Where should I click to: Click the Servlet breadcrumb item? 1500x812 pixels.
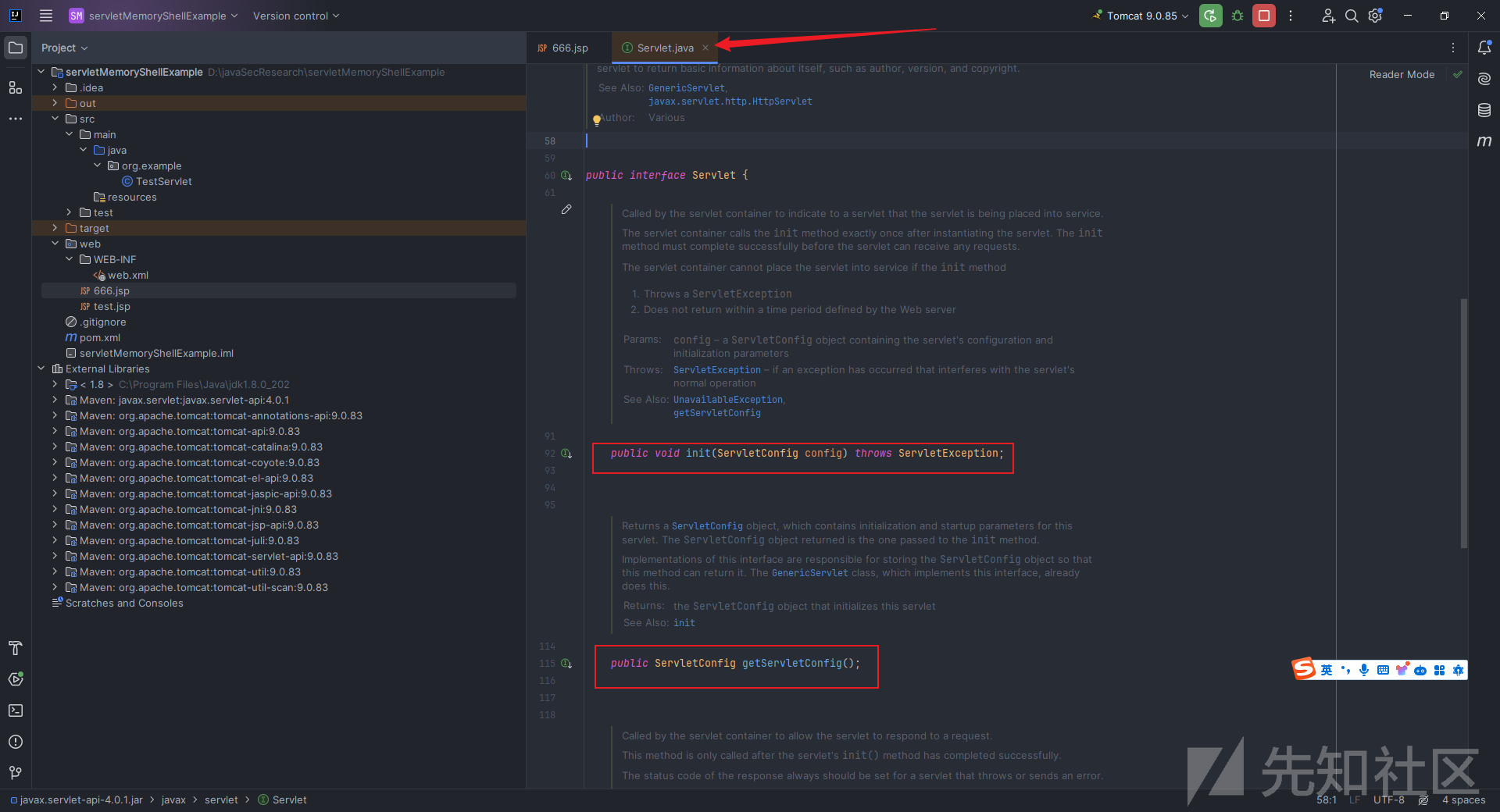(282, 800)
